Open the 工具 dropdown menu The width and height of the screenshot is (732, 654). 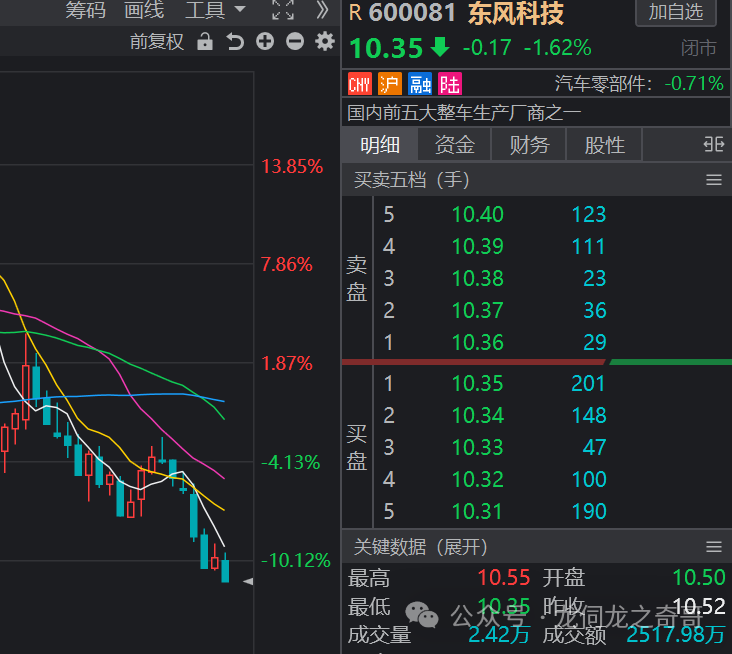click(215, 9)
